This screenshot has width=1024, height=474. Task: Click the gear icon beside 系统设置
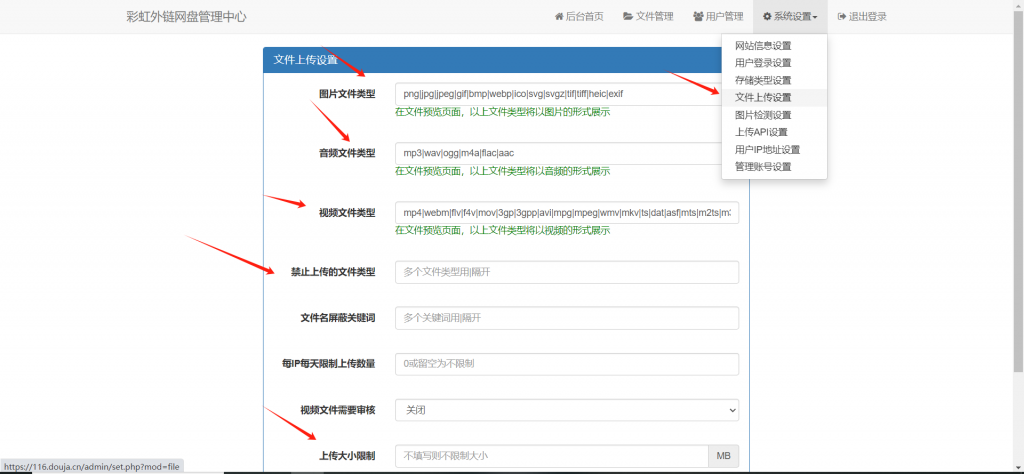tap(767, 17)
